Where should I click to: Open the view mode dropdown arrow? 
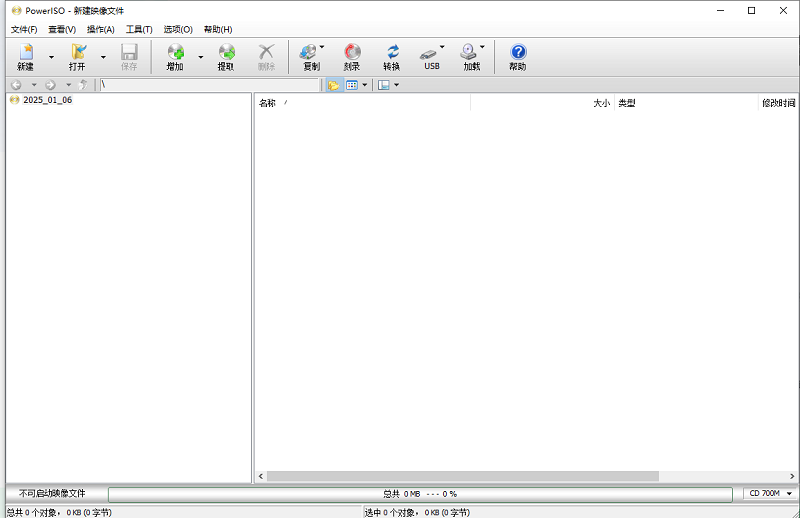click(x=365, y=86)
